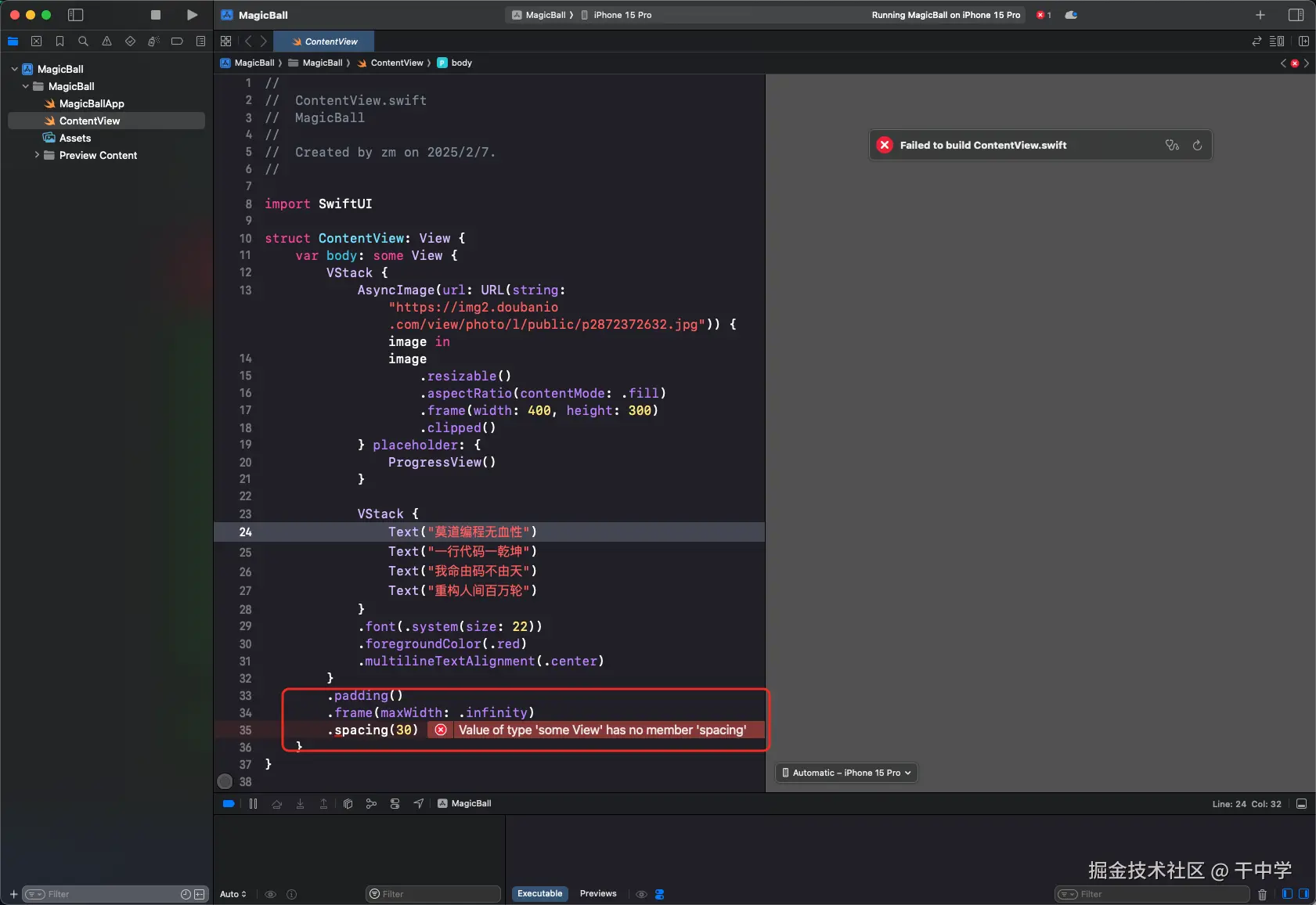Select ContentView file in navigator

(106, 121)
